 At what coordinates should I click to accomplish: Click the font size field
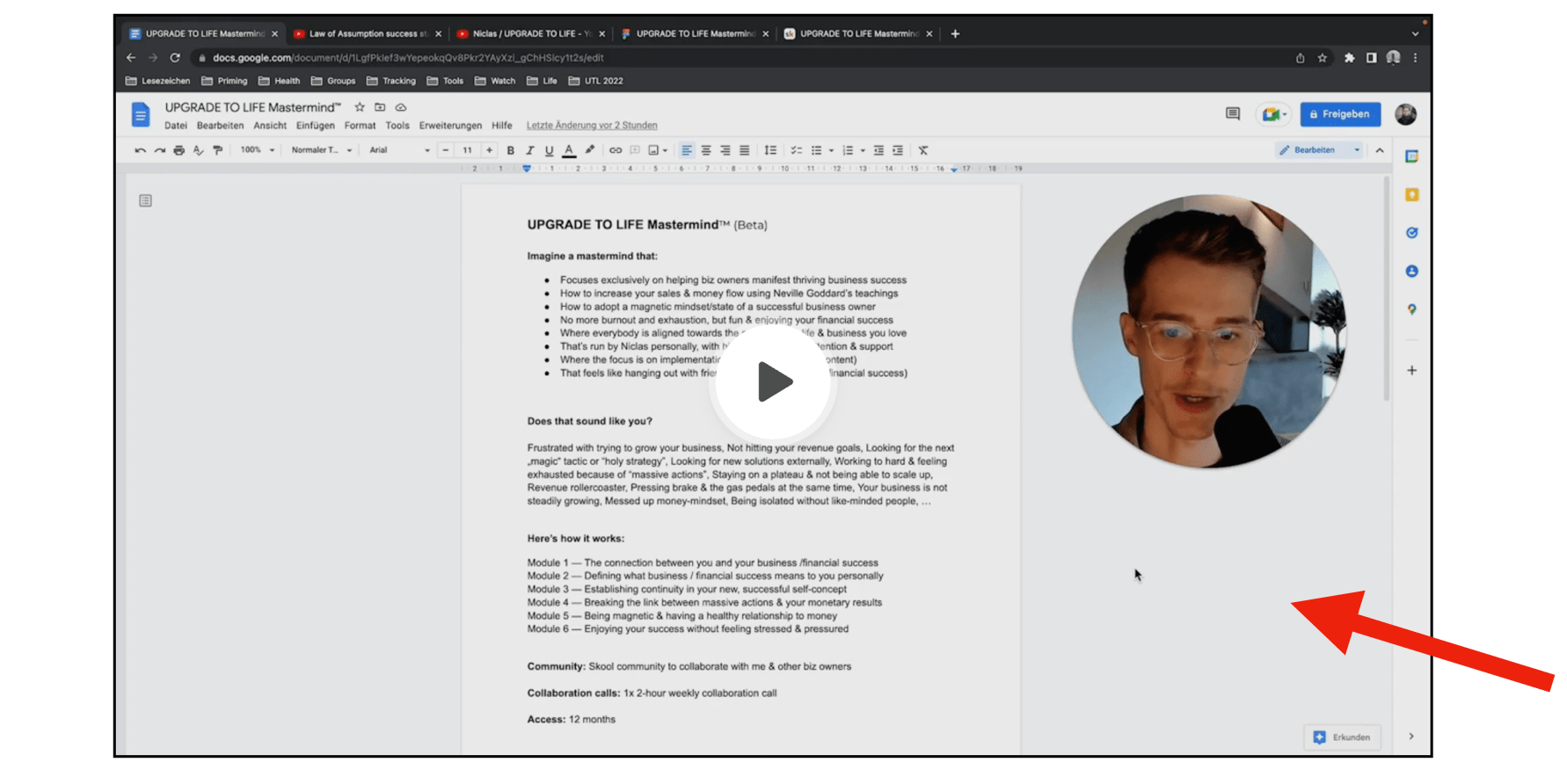tap(468, 150)
